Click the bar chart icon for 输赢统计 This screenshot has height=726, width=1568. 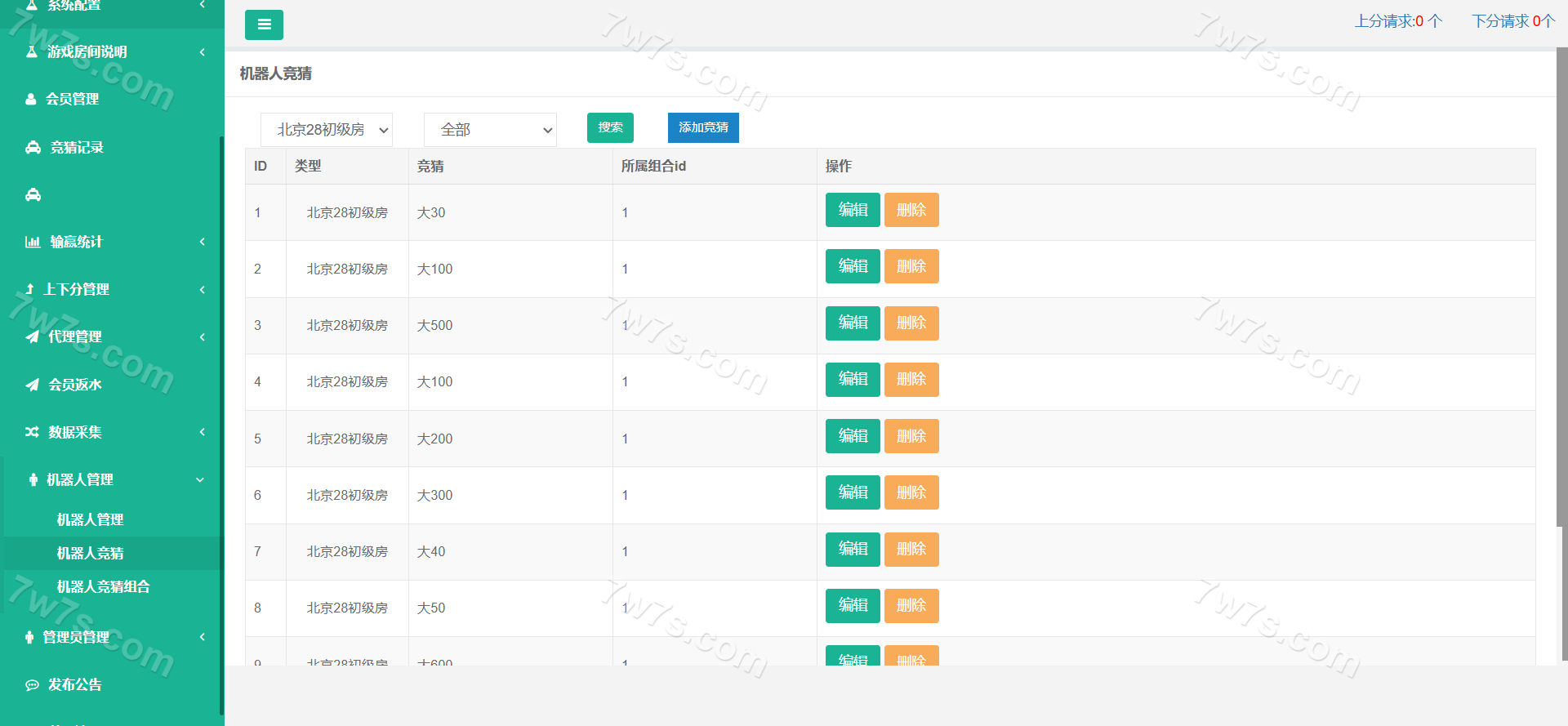[33, 242]
